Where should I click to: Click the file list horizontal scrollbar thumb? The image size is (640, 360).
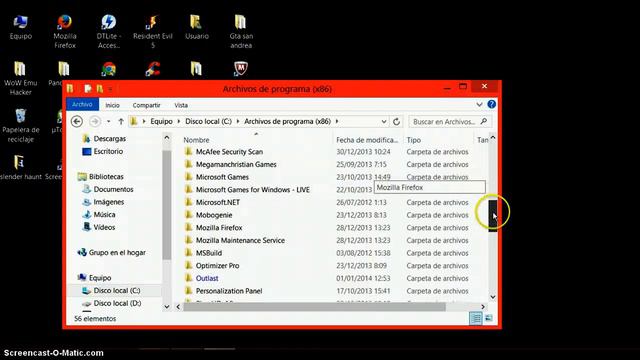314,307
